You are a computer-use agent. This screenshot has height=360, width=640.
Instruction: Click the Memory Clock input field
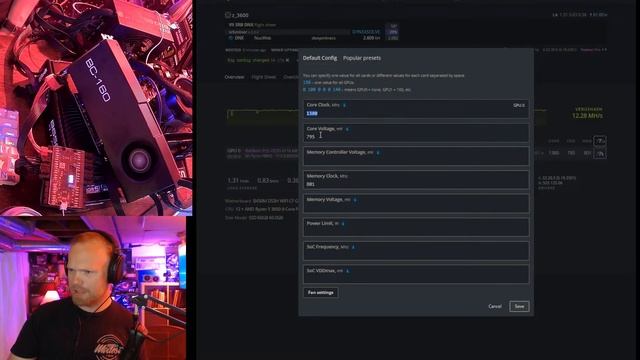point(416,180)
